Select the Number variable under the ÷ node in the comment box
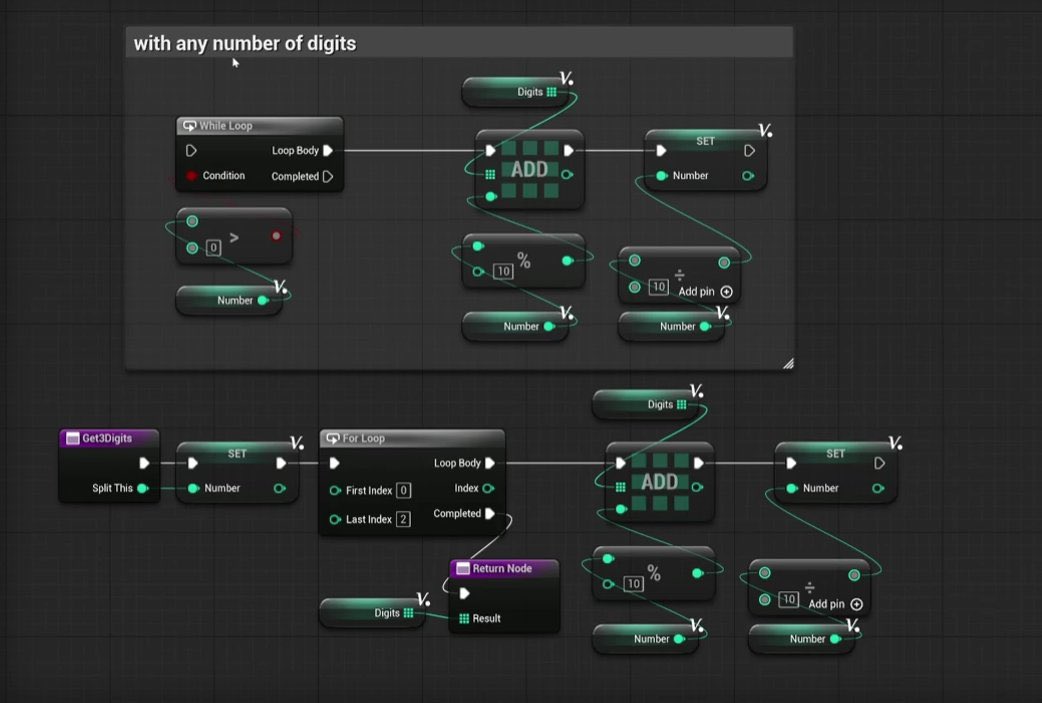The image size is (1042, 703). point(672,326)
